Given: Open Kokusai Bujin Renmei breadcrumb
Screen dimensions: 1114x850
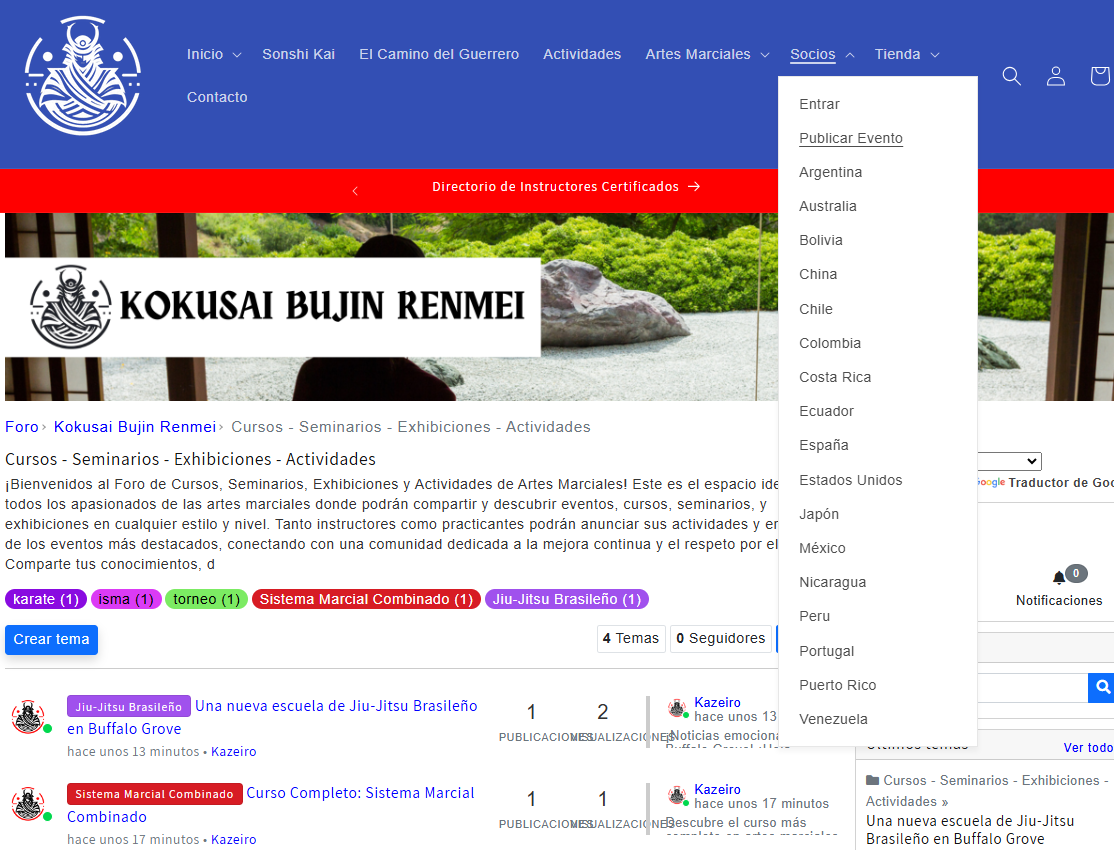Looking at the screenshot, I should click(135, 426).
